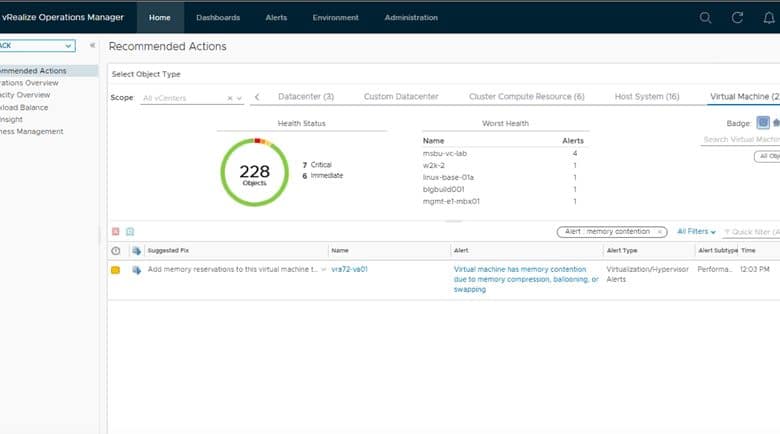Switch to Cluster Compute Resource (6) tab
This screenshot has width=780, height=434.
pos(526,97)
